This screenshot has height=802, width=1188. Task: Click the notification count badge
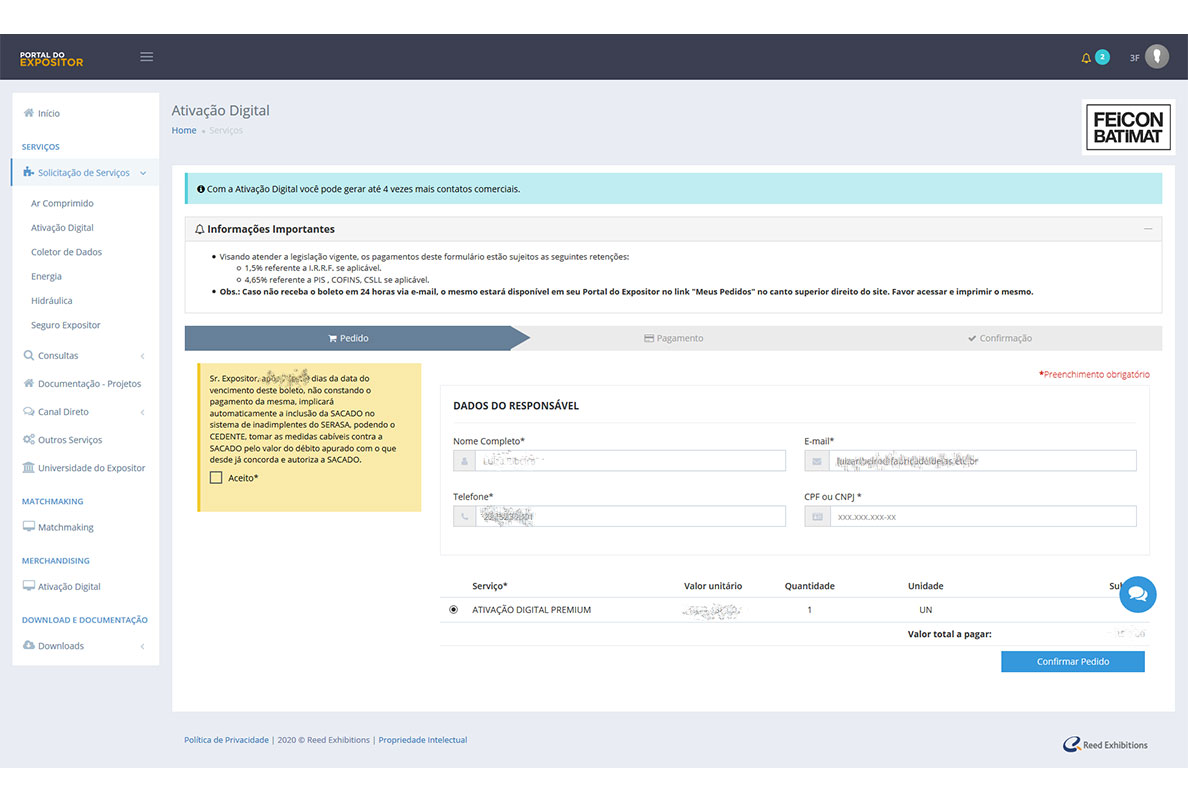[x=1102, y=58]
